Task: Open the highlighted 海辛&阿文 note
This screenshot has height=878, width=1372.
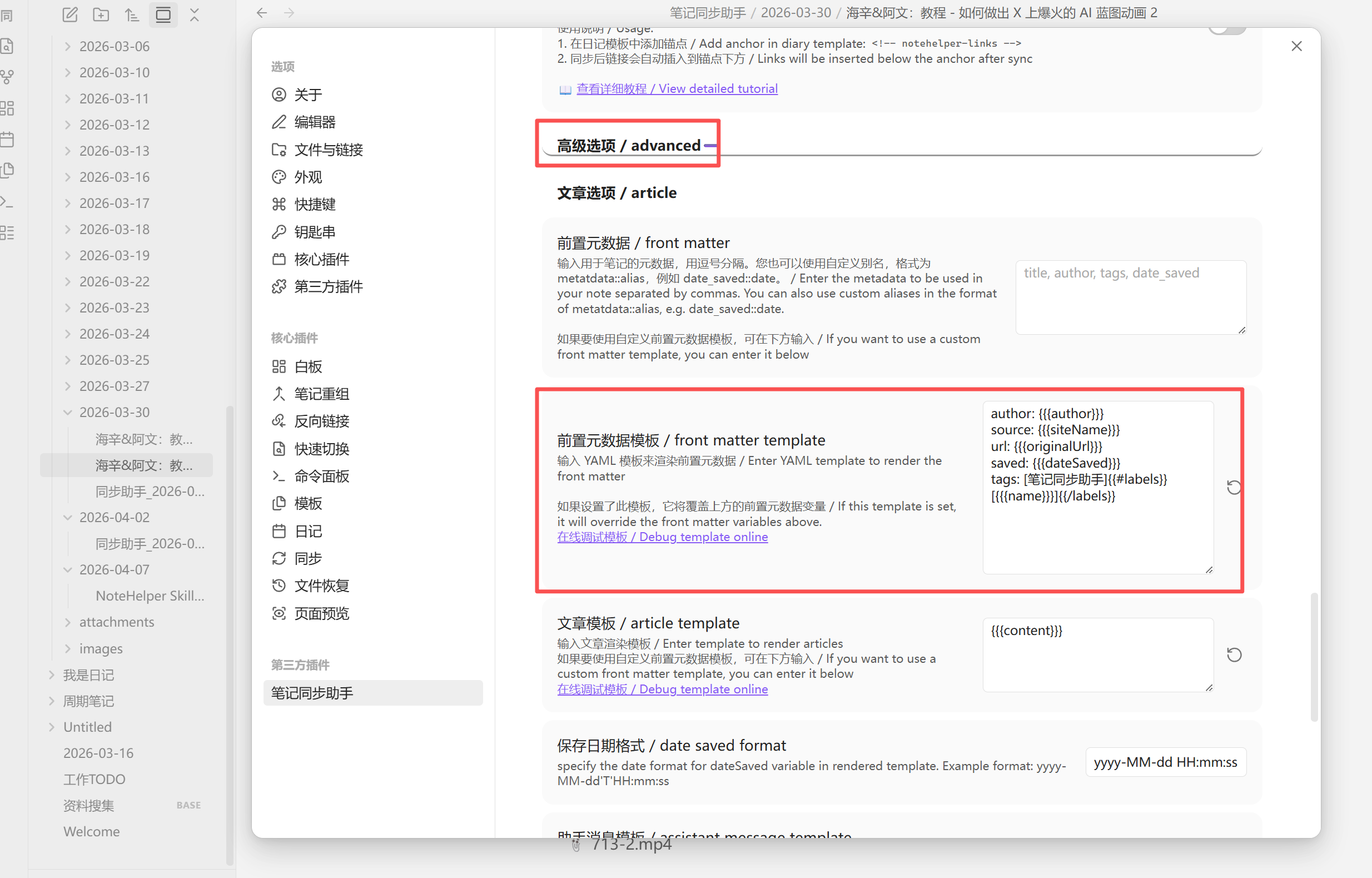Action: (x=127, y=465)
